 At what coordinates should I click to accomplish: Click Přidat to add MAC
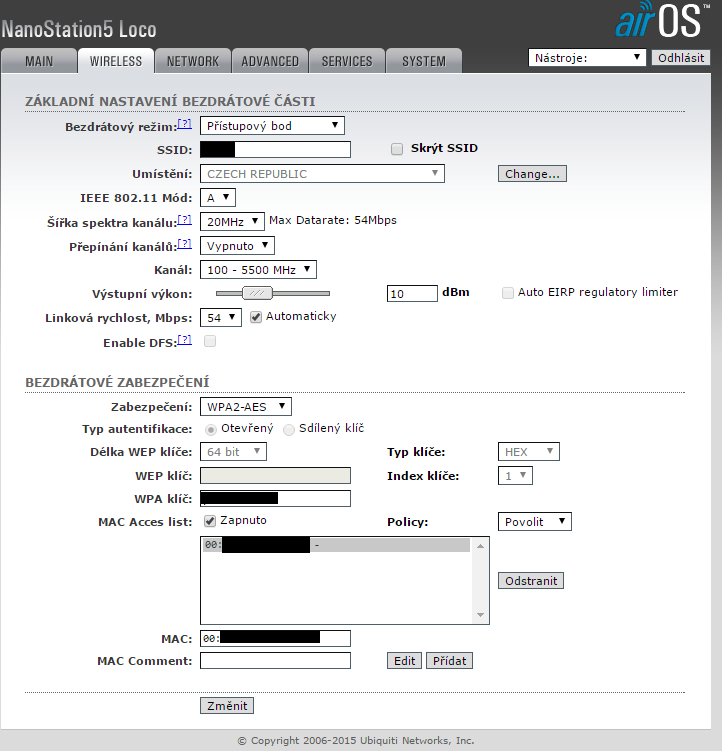pos(449,660)
